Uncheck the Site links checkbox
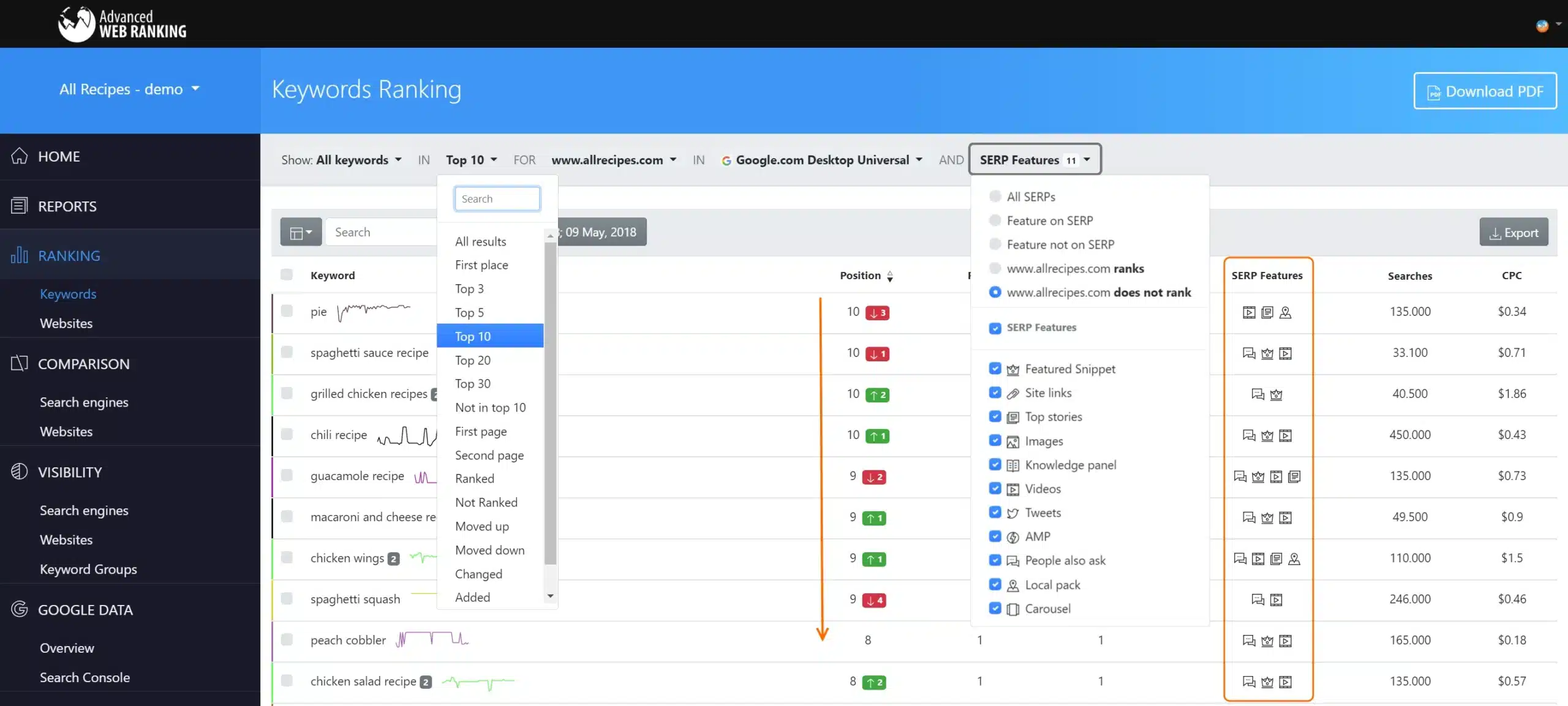Screen dimensions: 1568x706 [995, 392]
